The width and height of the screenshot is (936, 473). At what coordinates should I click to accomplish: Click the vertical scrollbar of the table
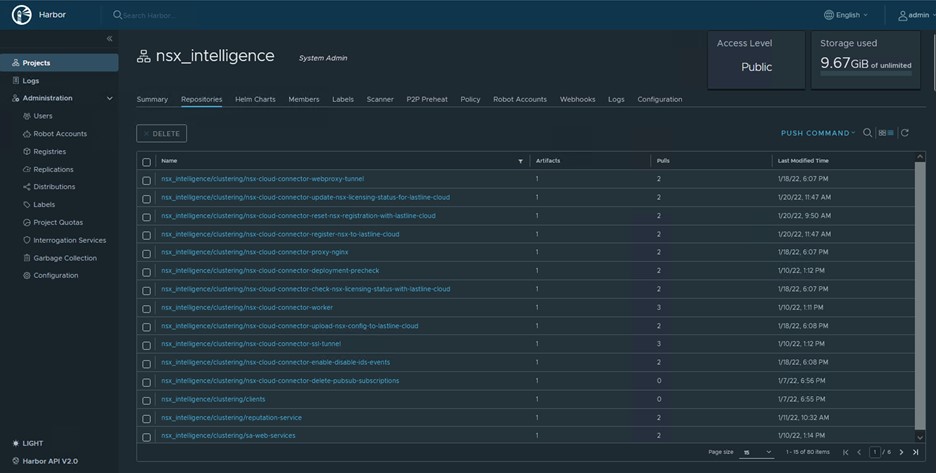coord(920,300)
